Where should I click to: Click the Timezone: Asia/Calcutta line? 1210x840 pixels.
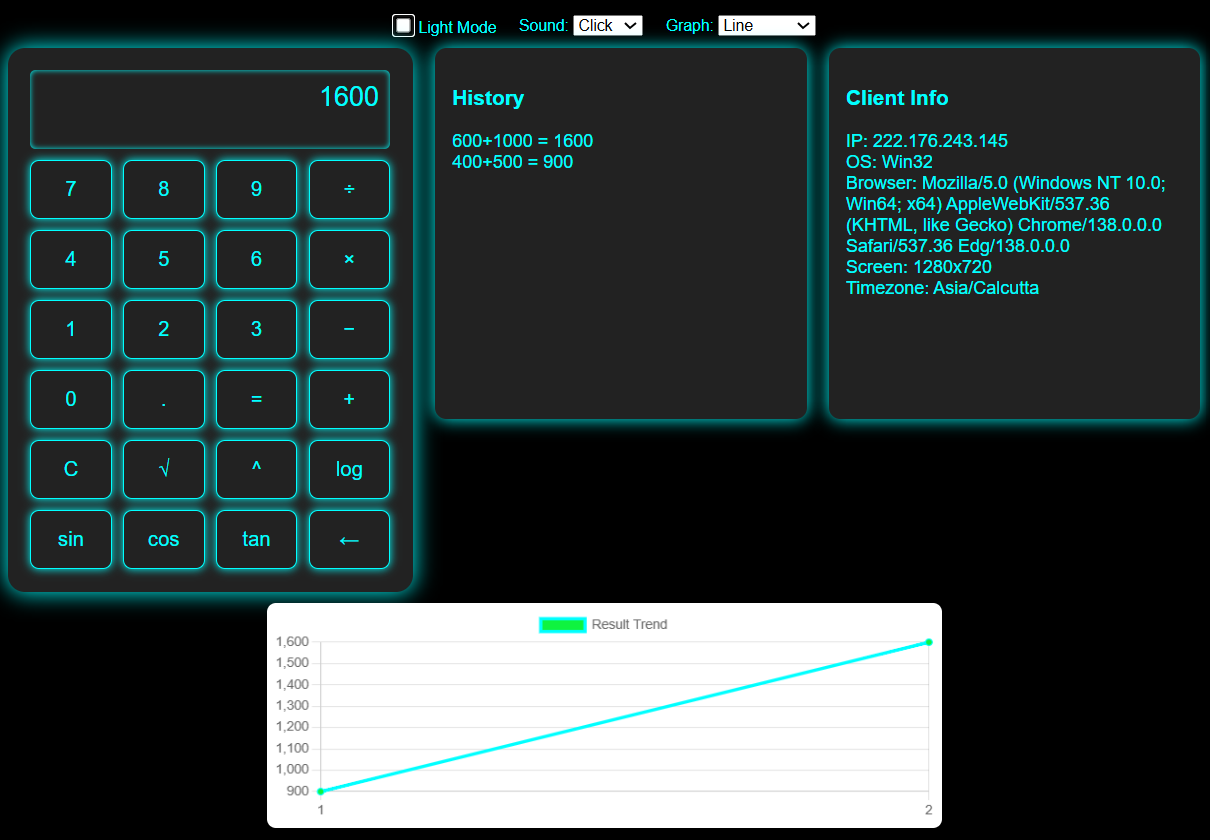pyautogui.click(x=942, y=288)
